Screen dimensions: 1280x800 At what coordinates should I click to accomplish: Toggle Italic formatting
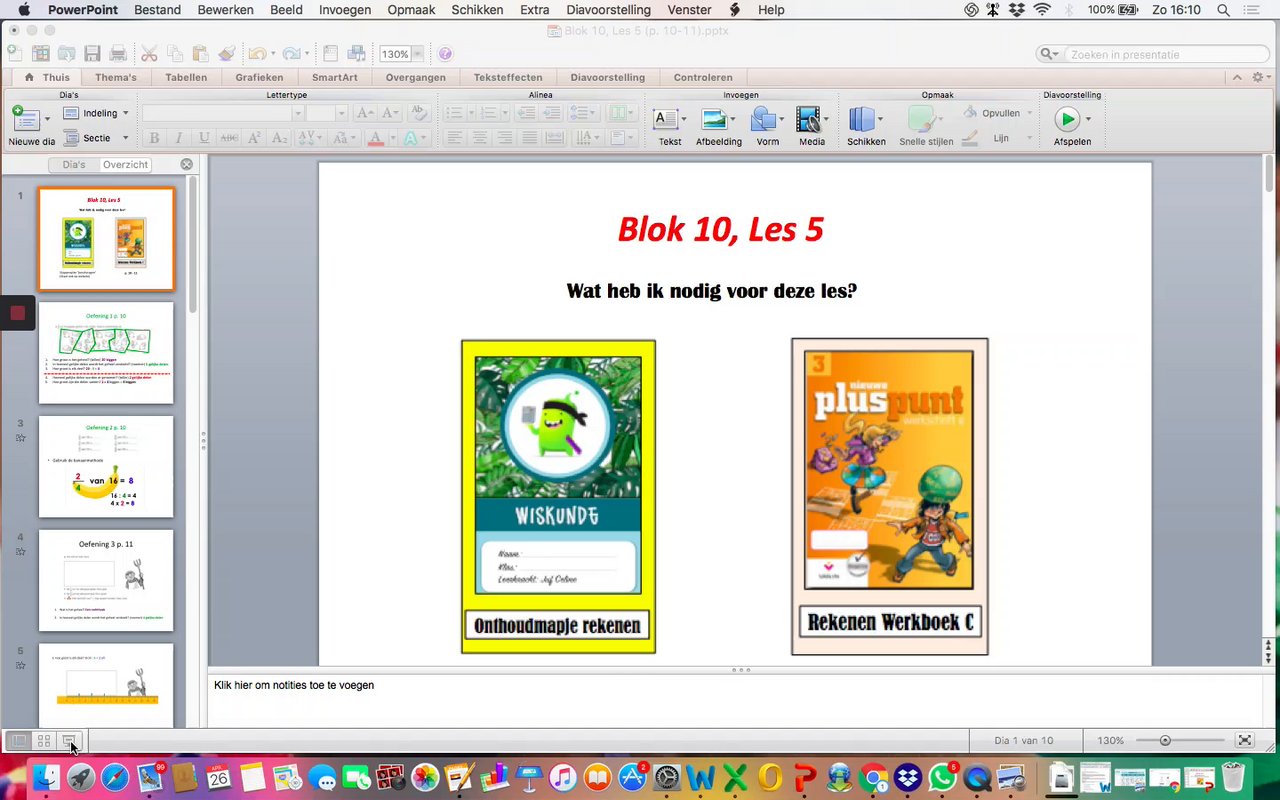point(179,138)
